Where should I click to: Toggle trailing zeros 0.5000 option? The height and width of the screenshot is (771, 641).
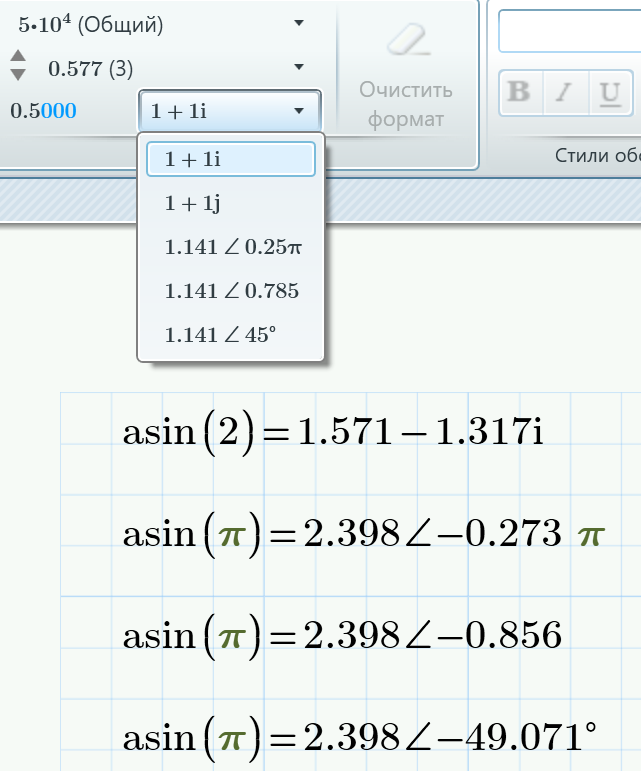(43, 111)
